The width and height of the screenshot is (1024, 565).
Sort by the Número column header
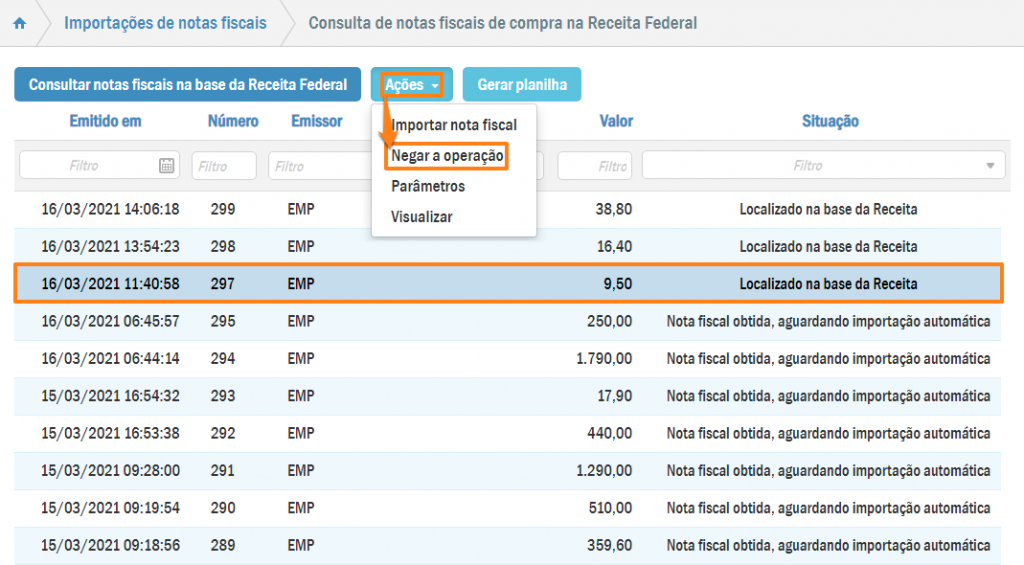[x=233, y=121]
